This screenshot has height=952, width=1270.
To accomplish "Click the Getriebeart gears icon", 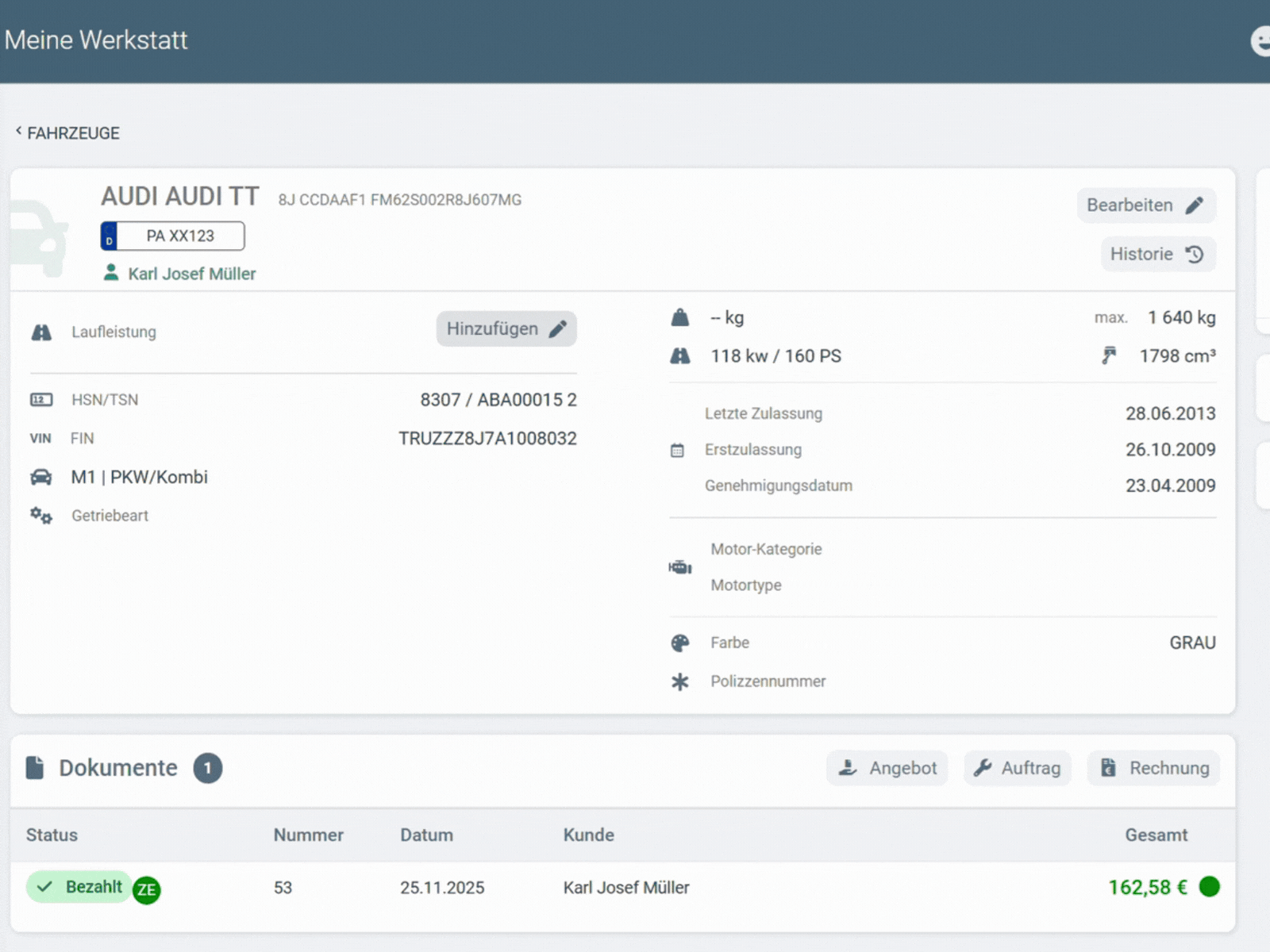I will tap(41, 516).
